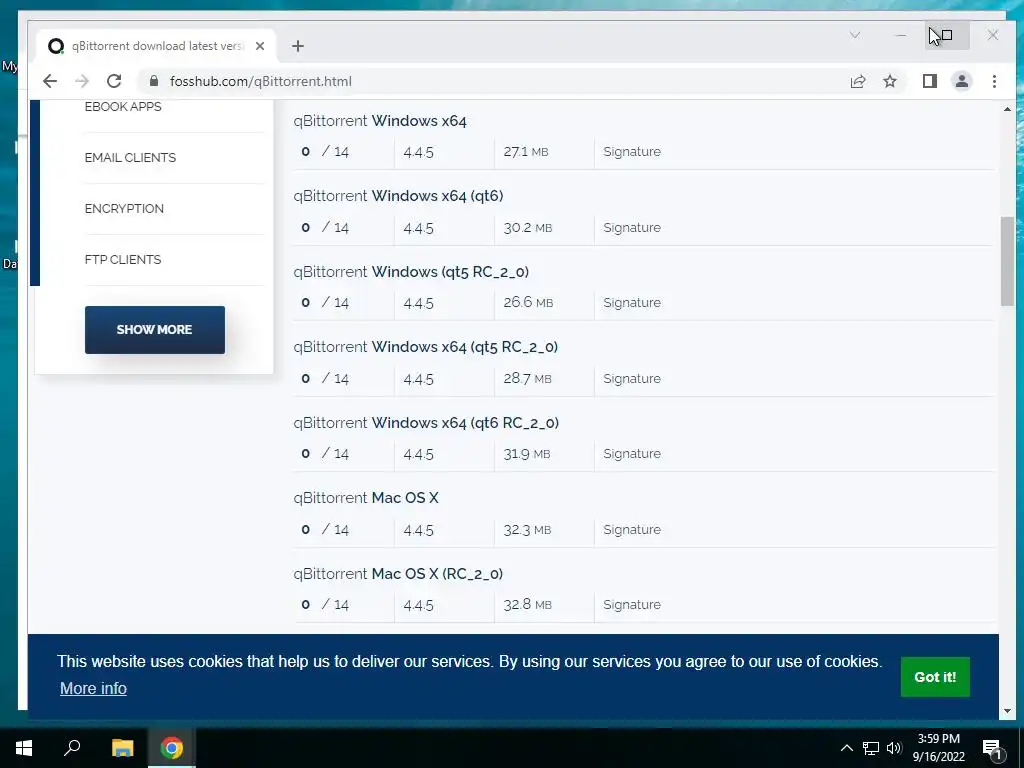This screenshot has width=1024, height=768.
Task: Open the Windows Start menu
Action: click(24, 748)
